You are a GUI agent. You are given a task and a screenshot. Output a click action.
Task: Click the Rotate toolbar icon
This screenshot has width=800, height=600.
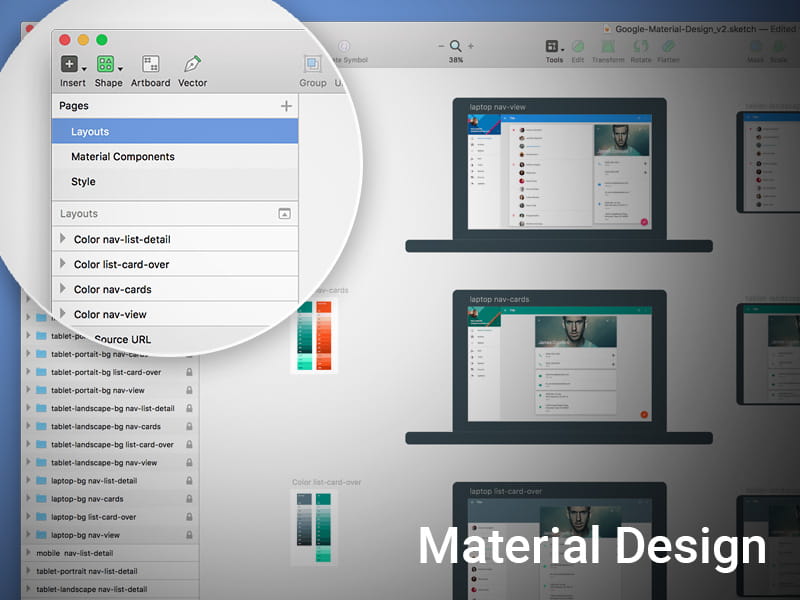click(x=640, y=47)
